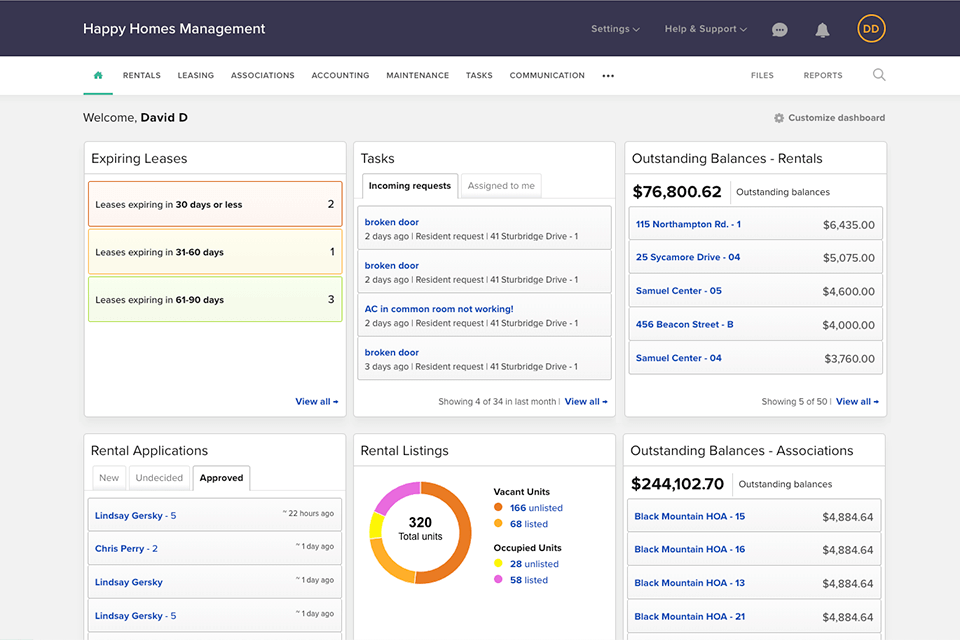The width and height of the screenshot is (960, 640).
Task: Select the Undecided applications tab
Action: coord(159,478)
